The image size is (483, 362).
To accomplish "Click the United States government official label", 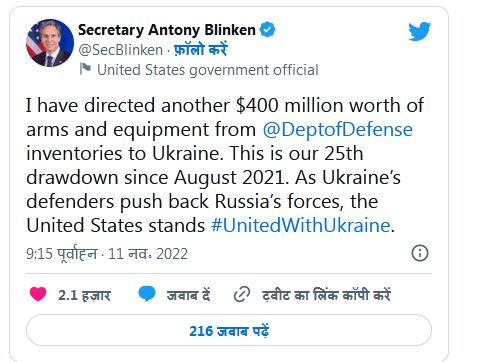I will point(208,70).
